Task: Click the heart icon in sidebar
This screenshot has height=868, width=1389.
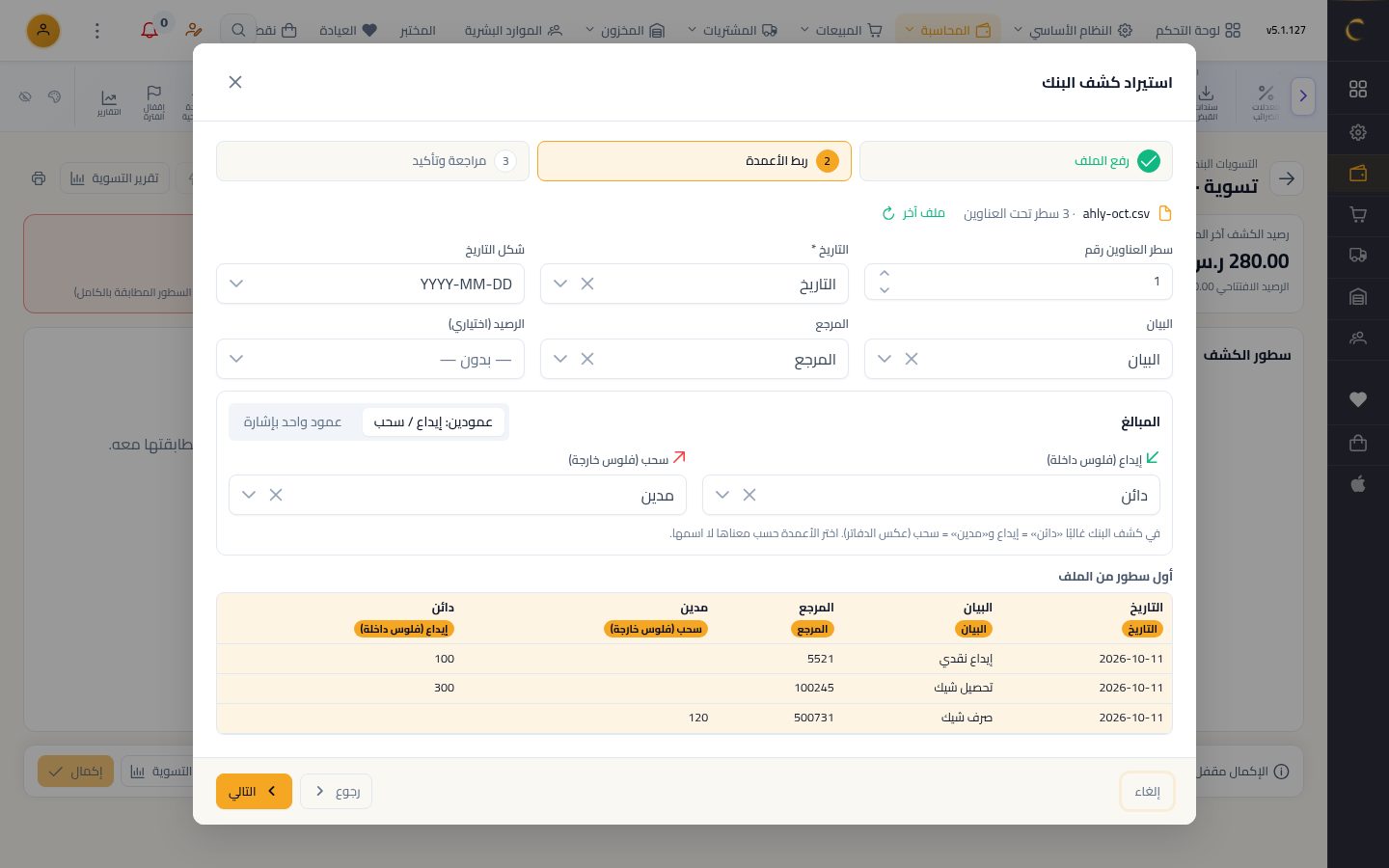Action: coord(1358,399)
